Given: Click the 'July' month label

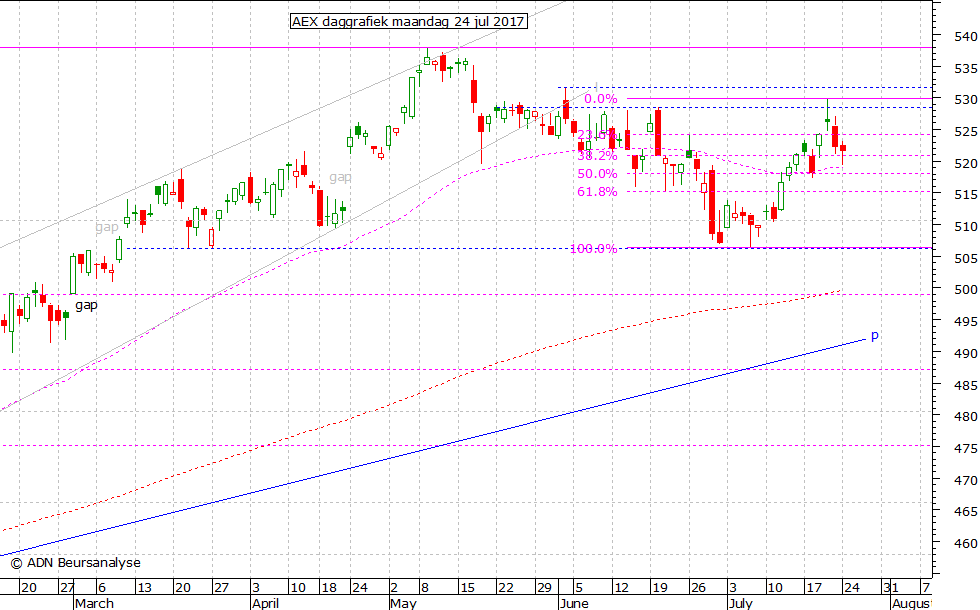Looking at the screenshot, I should [x=741, y=603].
